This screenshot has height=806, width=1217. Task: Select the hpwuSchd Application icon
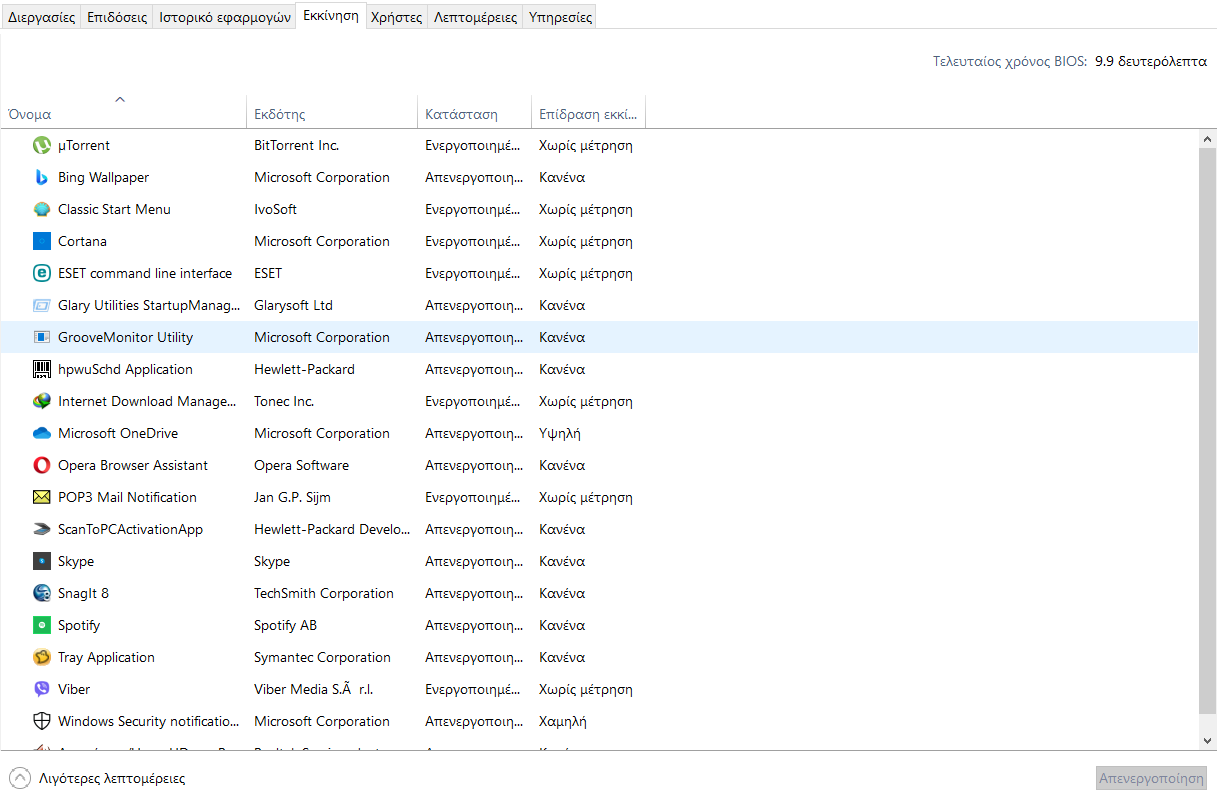coord(42,369)
